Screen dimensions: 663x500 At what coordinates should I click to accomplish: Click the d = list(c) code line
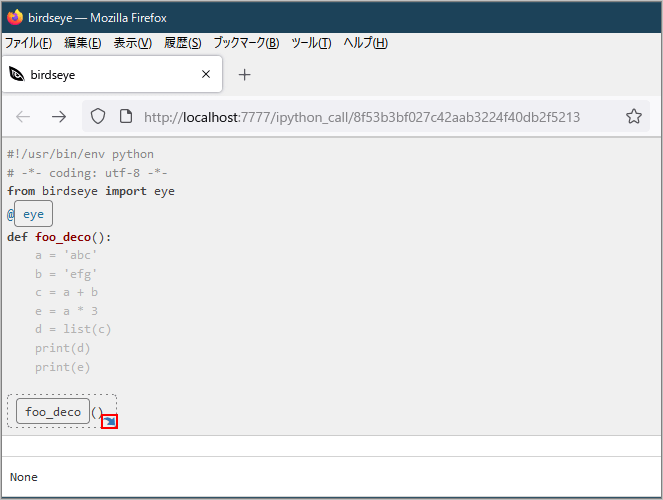click(73, 329)
